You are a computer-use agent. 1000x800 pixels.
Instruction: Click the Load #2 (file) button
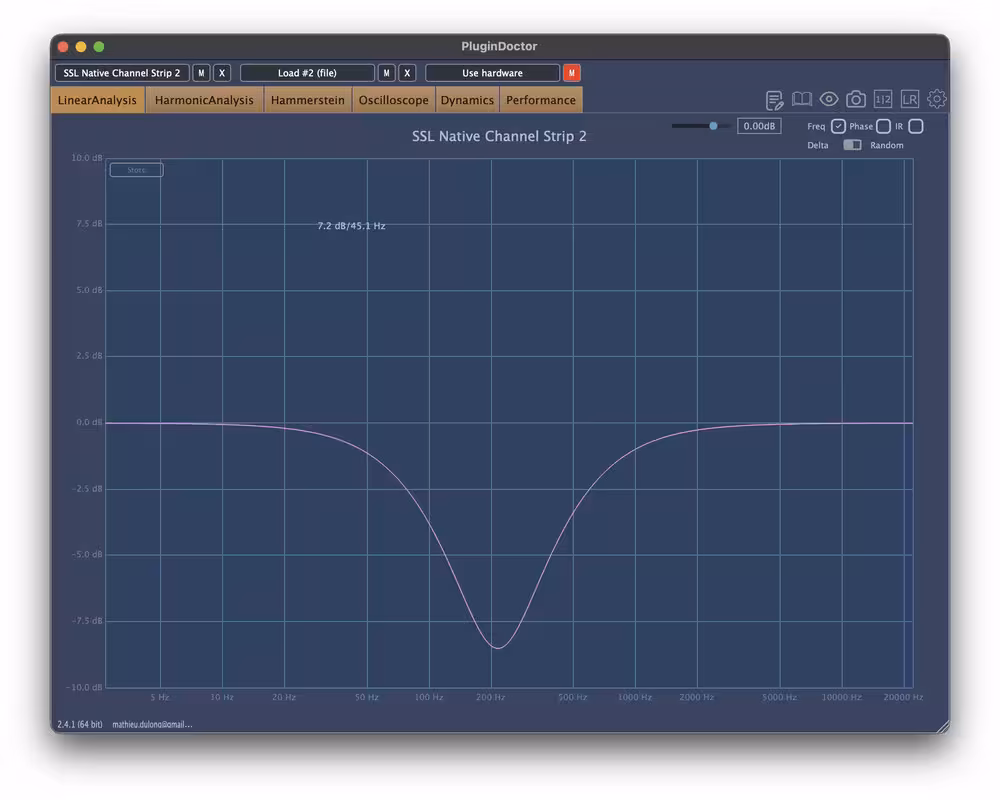point(307,73)
